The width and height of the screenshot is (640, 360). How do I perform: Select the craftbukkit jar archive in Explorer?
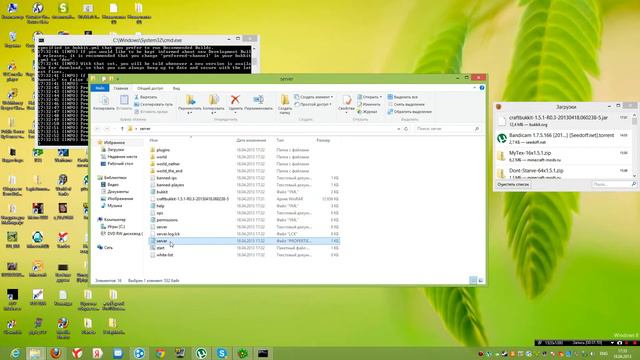pyautogui.click(x=192, y=199)
